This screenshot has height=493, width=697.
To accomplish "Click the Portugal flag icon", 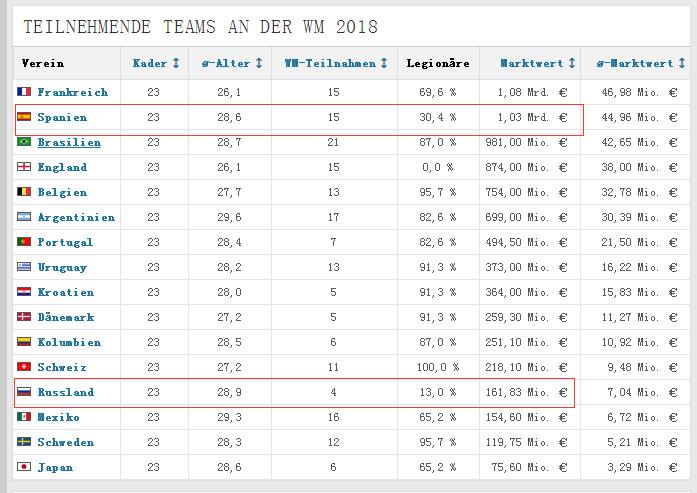I will [24, 242].
